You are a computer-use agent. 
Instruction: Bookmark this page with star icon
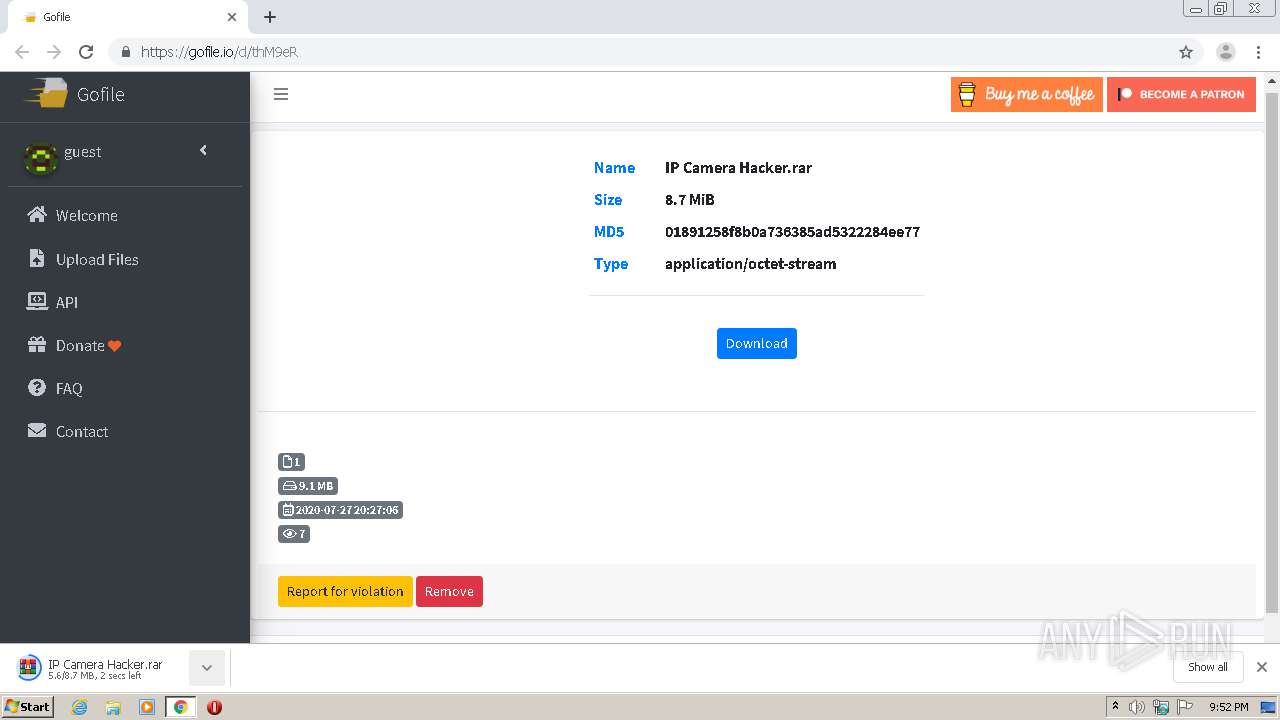1186,52
